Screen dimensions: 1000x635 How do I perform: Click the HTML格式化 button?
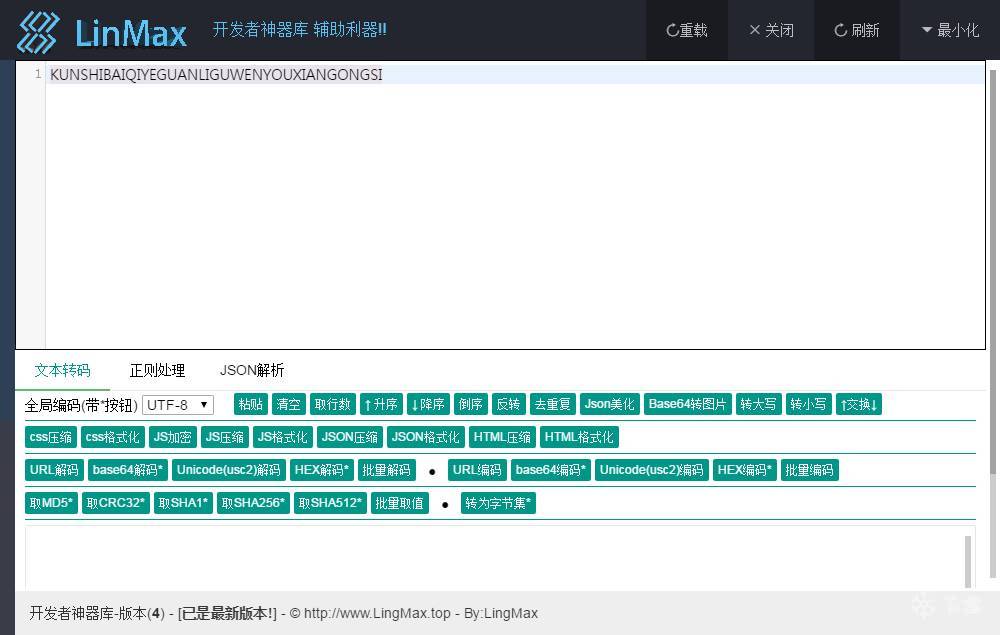click(579, 437)
